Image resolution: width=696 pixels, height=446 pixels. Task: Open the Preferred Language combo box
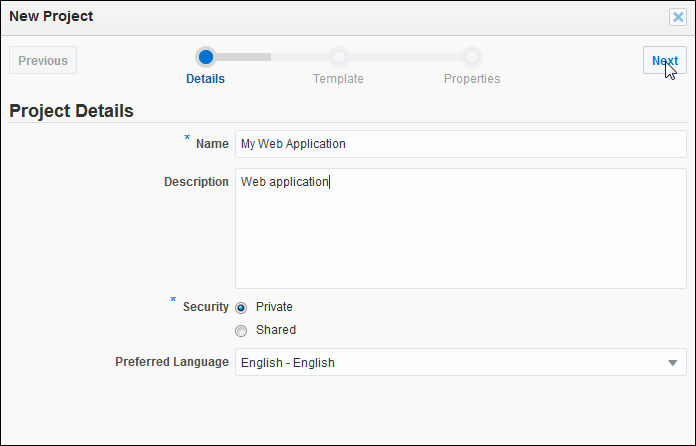point(450,363)
